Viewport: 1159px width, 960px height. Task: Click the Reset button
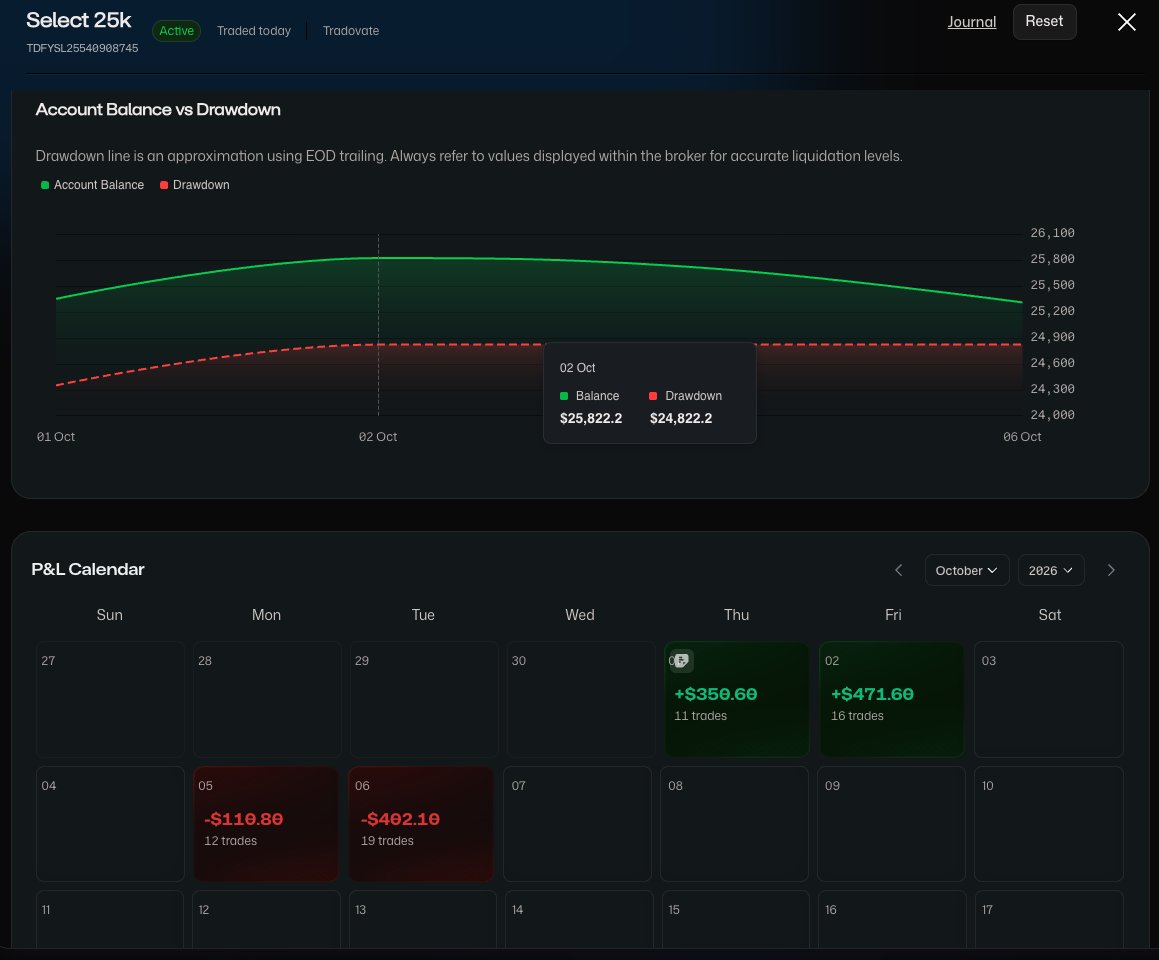[x=1044, y=21]
